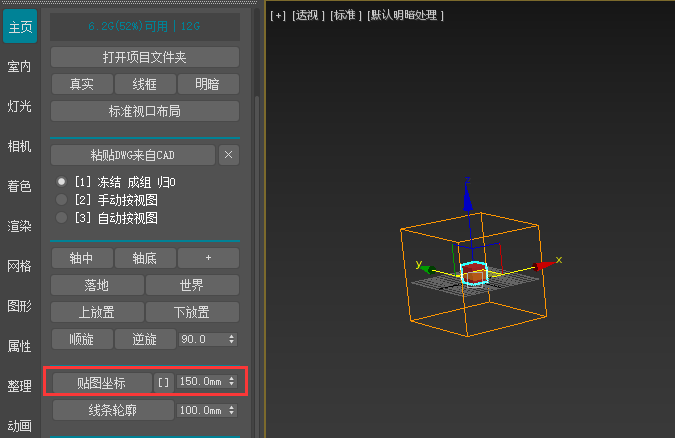Click the 轴中 pivot button
This screenshot has width=675, height=438.
click(x=82, y=258)
